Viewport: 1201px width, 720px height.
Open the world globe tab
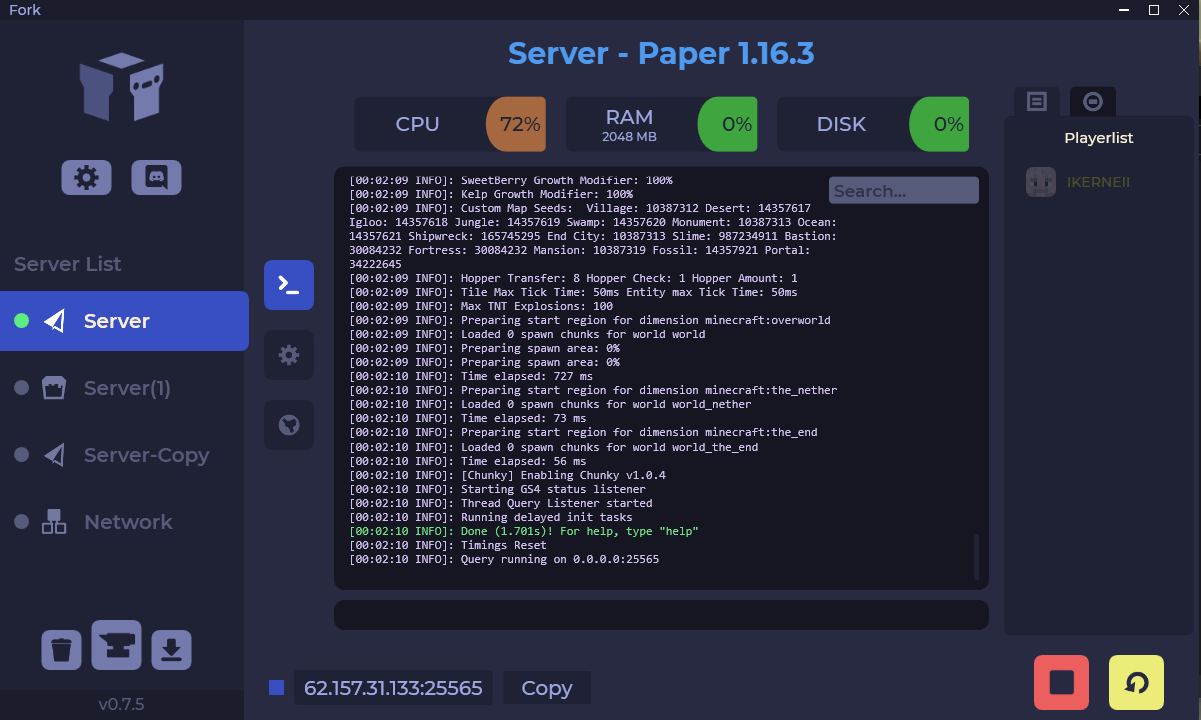tap(289, 425)
